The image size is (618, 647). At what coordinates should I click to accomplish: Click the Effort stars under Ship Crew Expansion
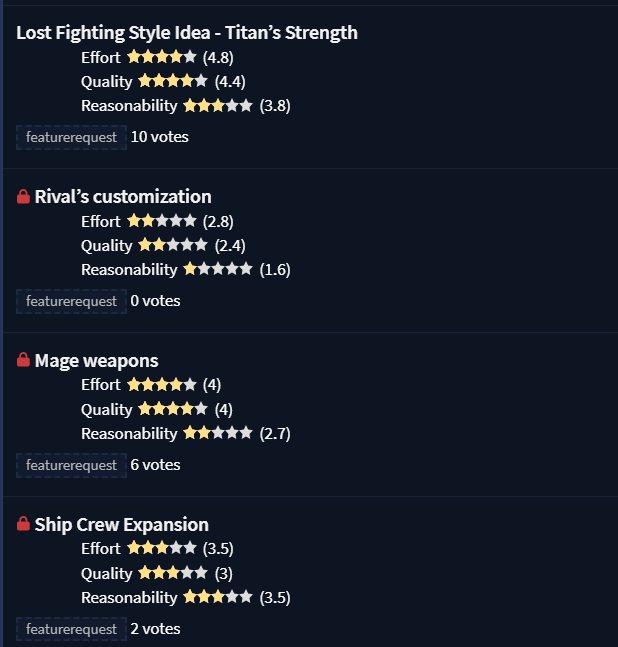tap(162, 548)
